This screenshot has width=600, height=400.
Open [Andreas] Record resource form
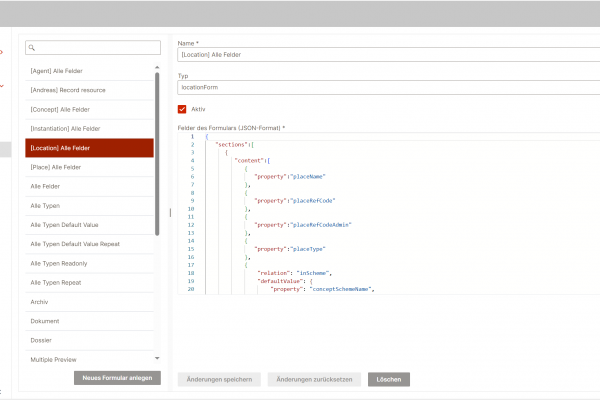(x=90, y=90)
